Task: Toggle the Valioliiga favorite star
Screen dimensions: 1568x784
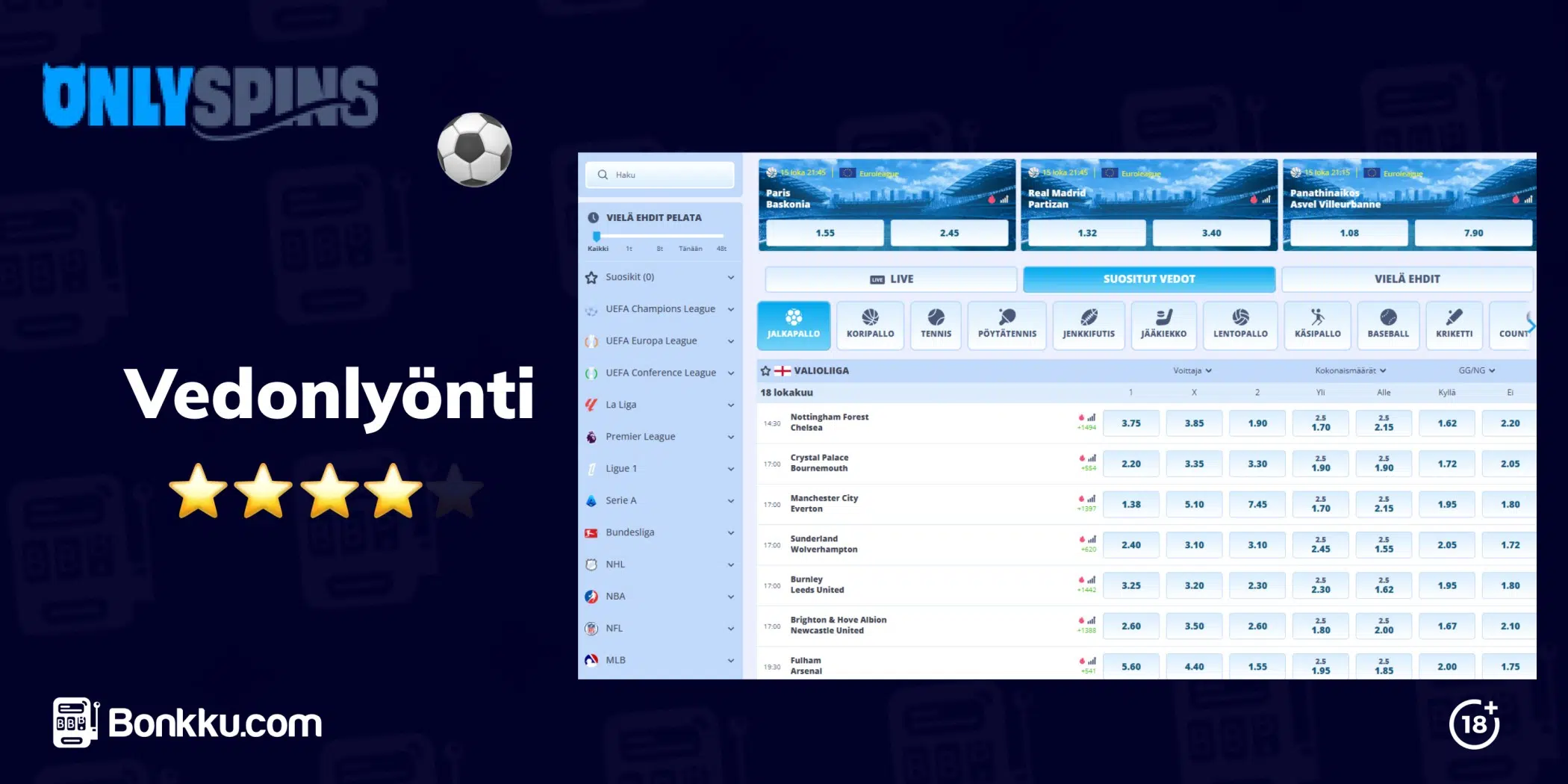Action: click(765, 370)
